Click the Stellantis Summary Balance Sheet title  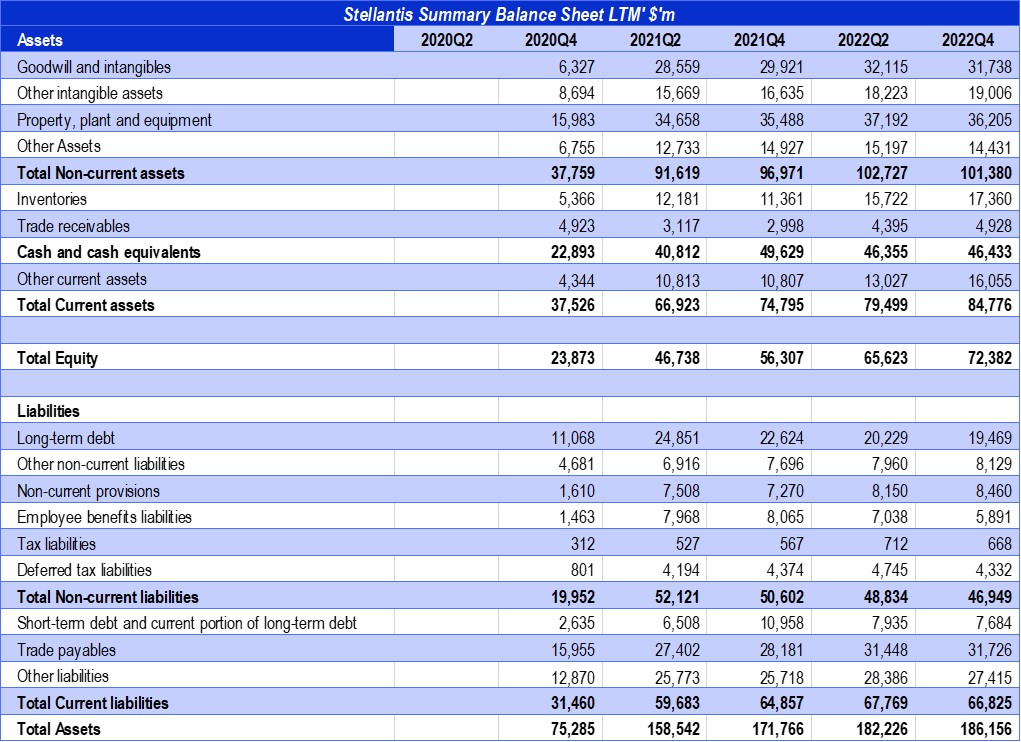tap(511, 14)
